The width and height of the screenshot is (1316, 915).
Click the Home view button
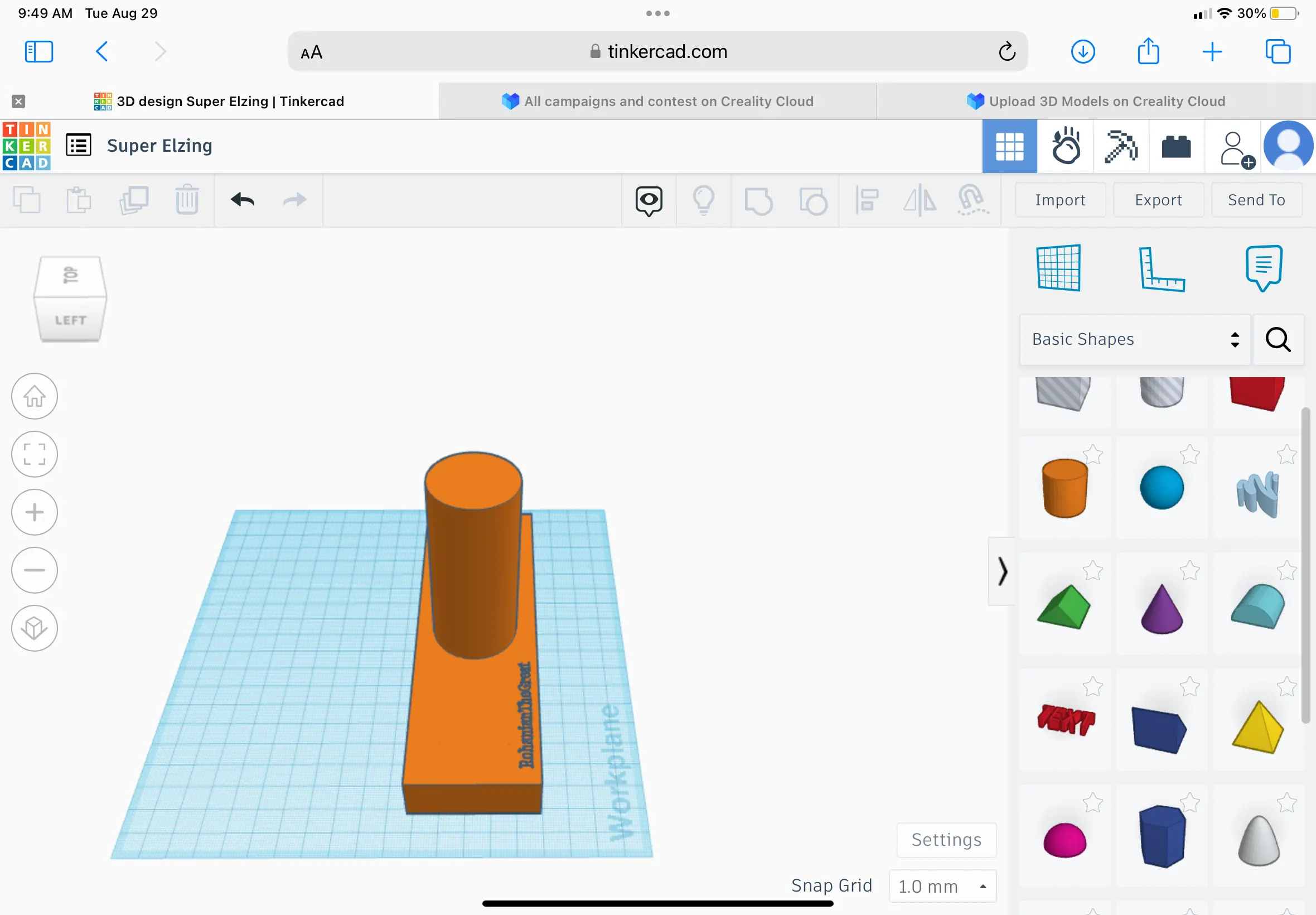(35, 396)
